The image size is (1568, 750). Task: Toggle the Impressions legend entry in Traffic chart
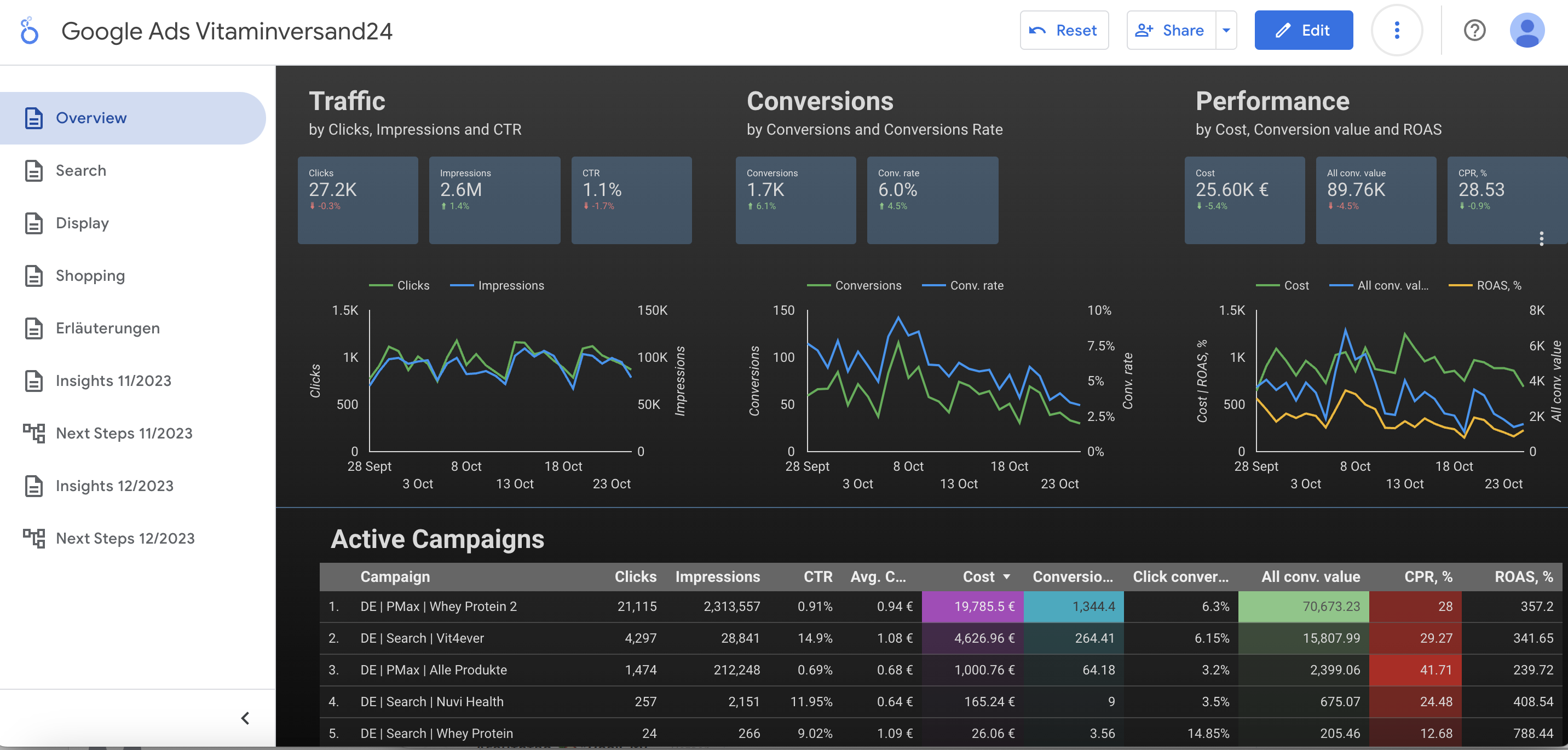[497, 286]
